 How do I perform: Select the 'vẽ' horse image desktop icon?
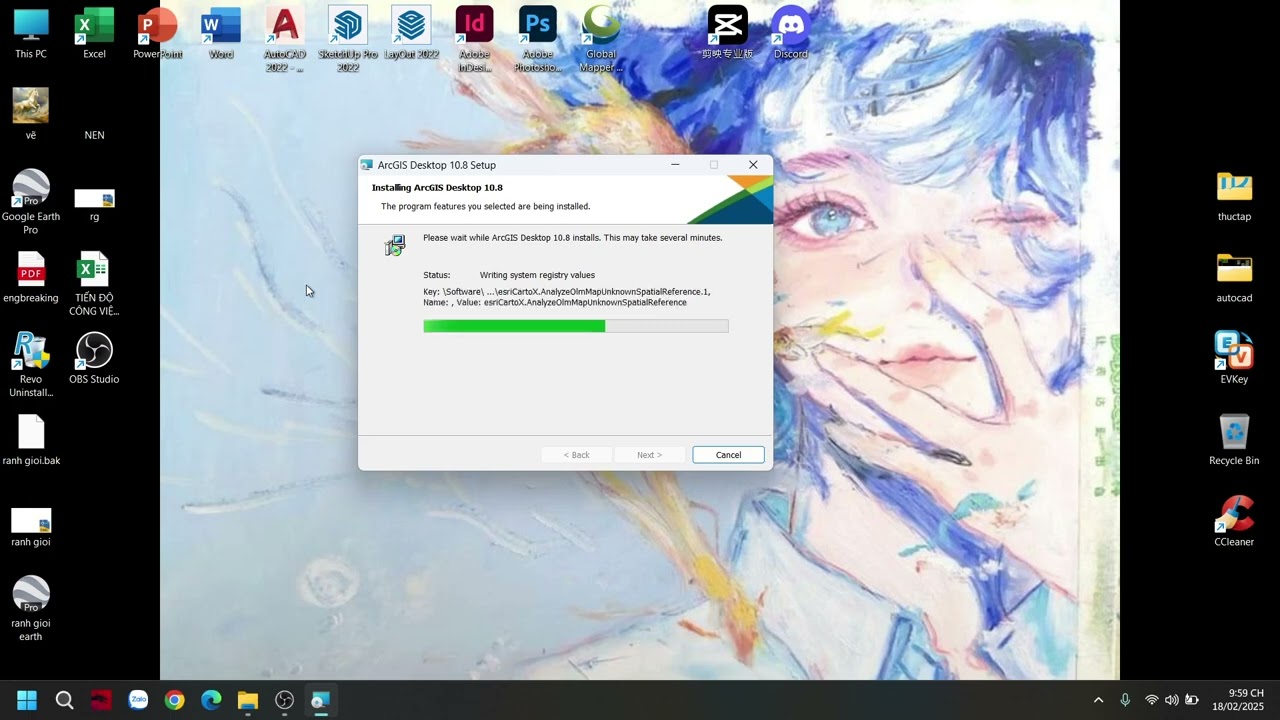pos(31,114)
